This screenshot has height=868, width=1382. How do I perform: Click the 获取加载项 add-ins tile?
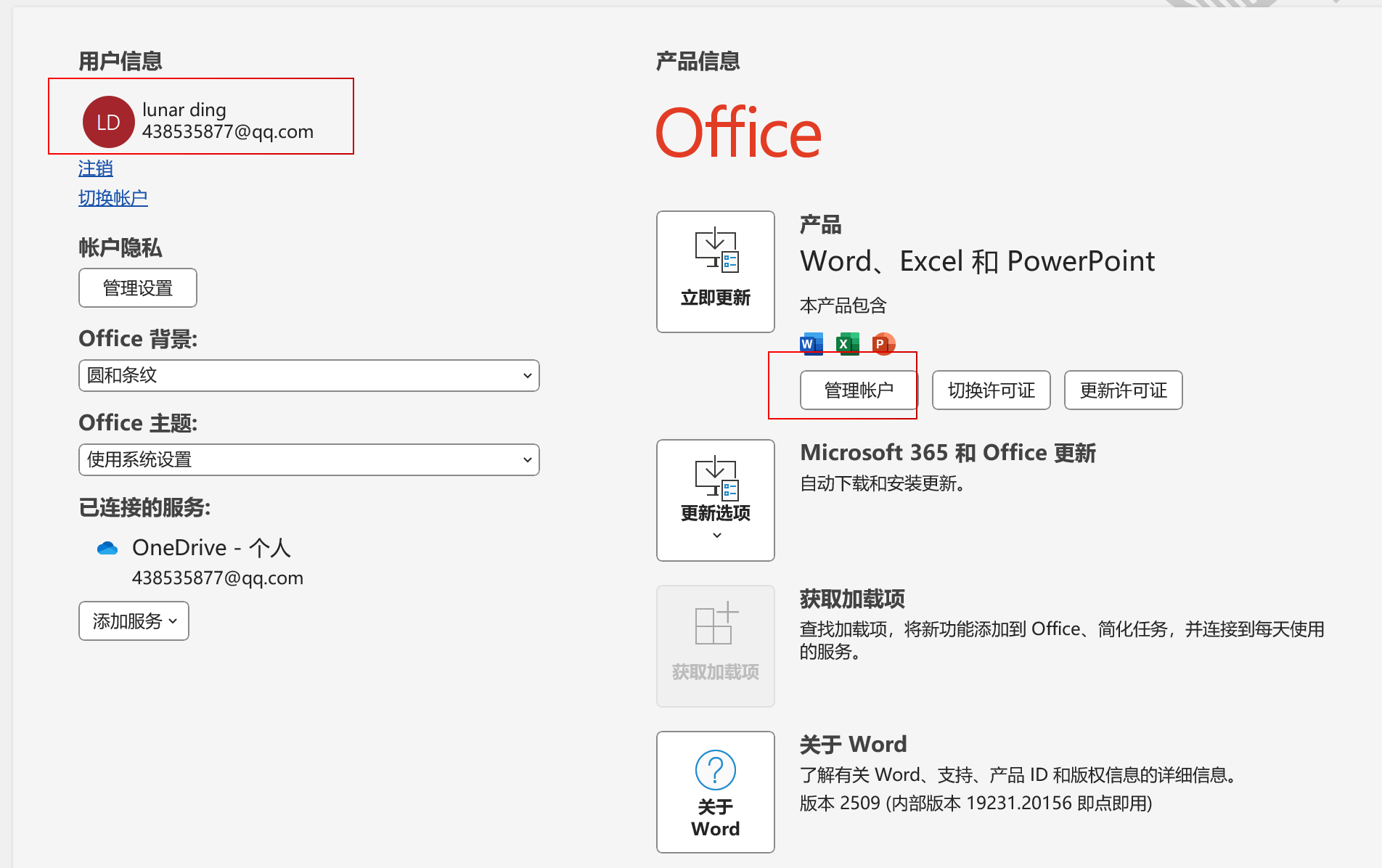coord(716,646)
